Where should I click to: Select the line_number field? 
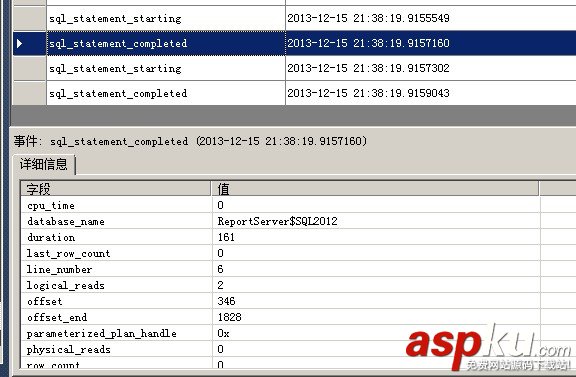tap(59, 270)
